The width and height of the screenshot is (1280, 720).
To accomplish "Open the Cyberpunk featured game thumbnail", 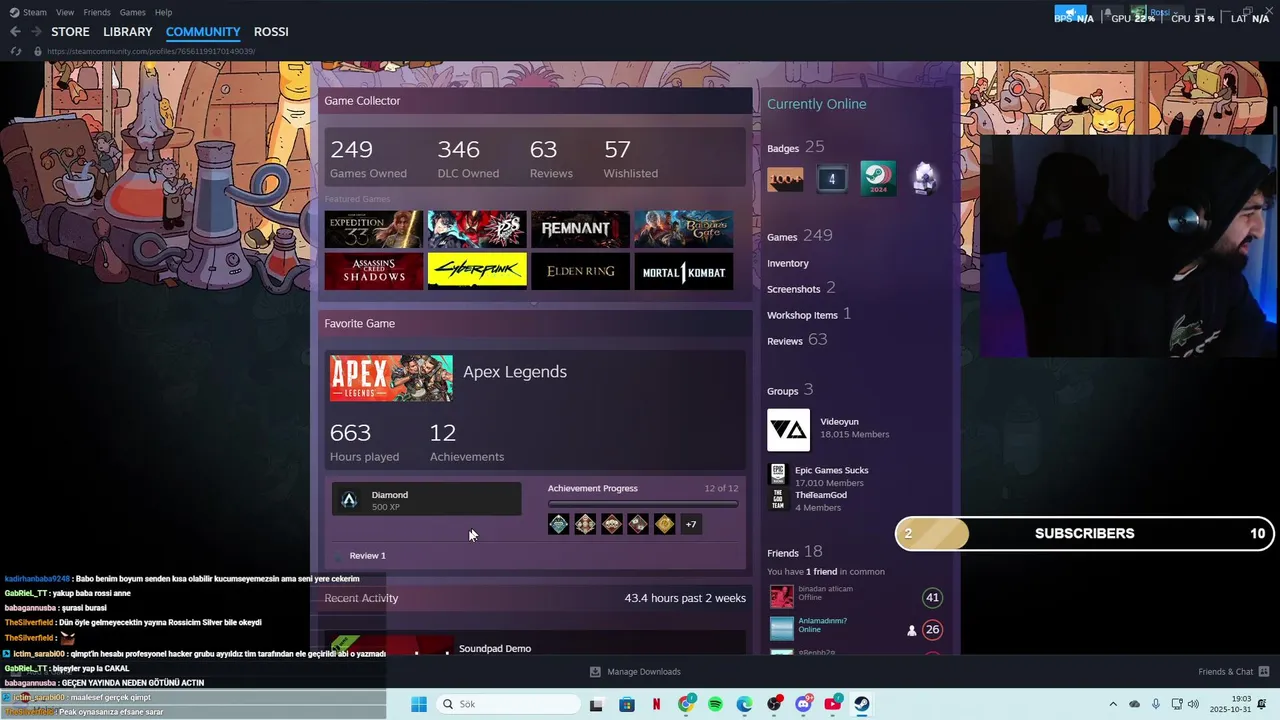I will (x=477, y=271).
